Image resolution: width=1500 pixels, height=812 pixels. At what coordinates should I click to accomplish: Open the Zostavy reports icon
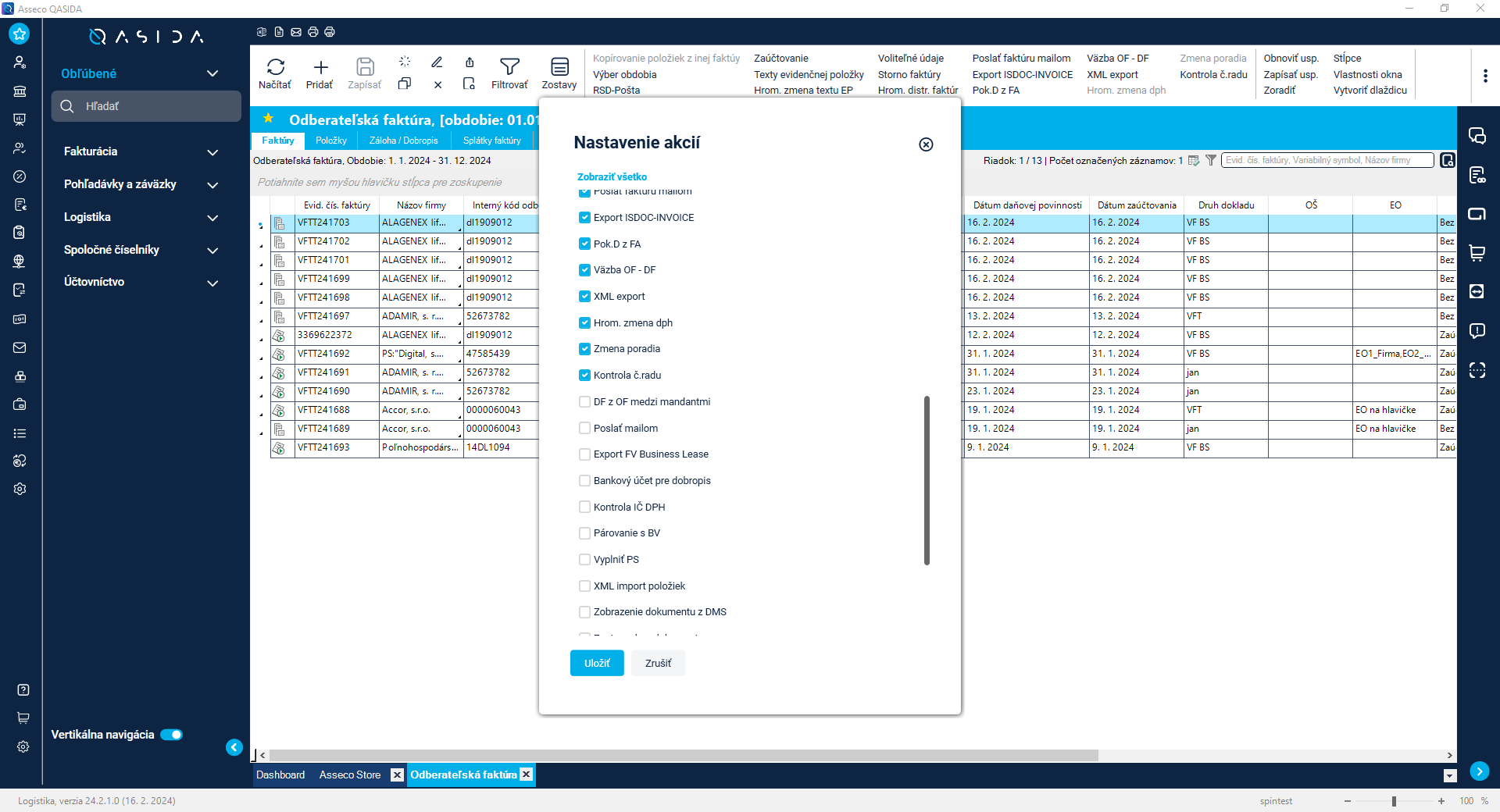(x=559, y=67)
